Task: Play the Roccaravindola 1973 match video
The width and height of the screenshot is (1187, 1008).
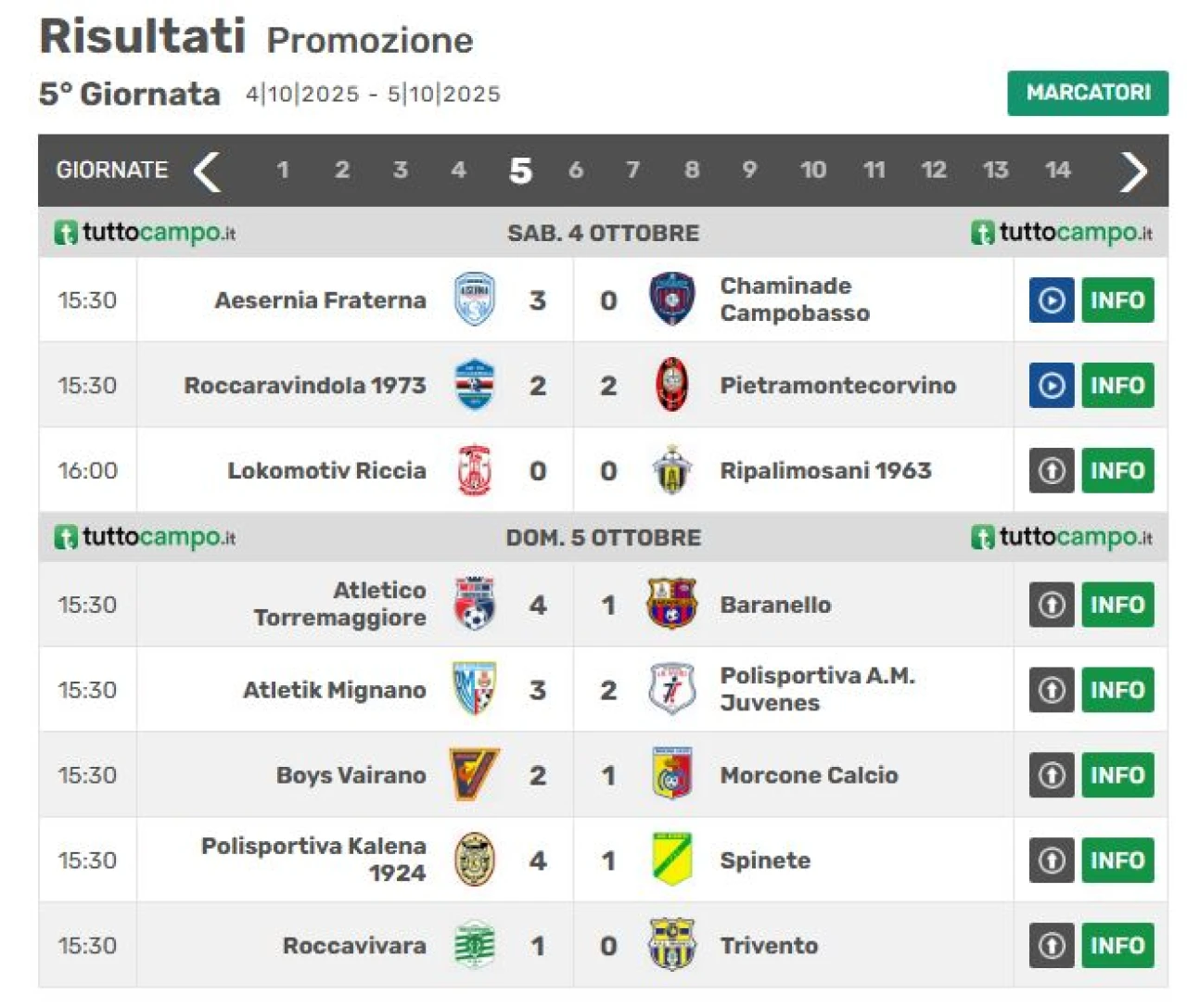Action: (1051, 385)
